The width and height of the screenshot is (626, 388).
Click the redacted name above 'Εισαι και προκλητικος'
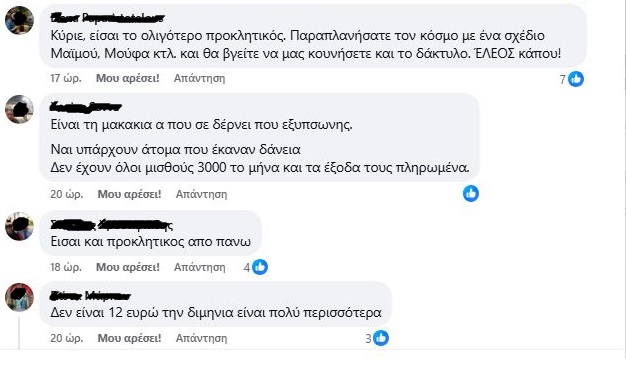pos(112,225)
